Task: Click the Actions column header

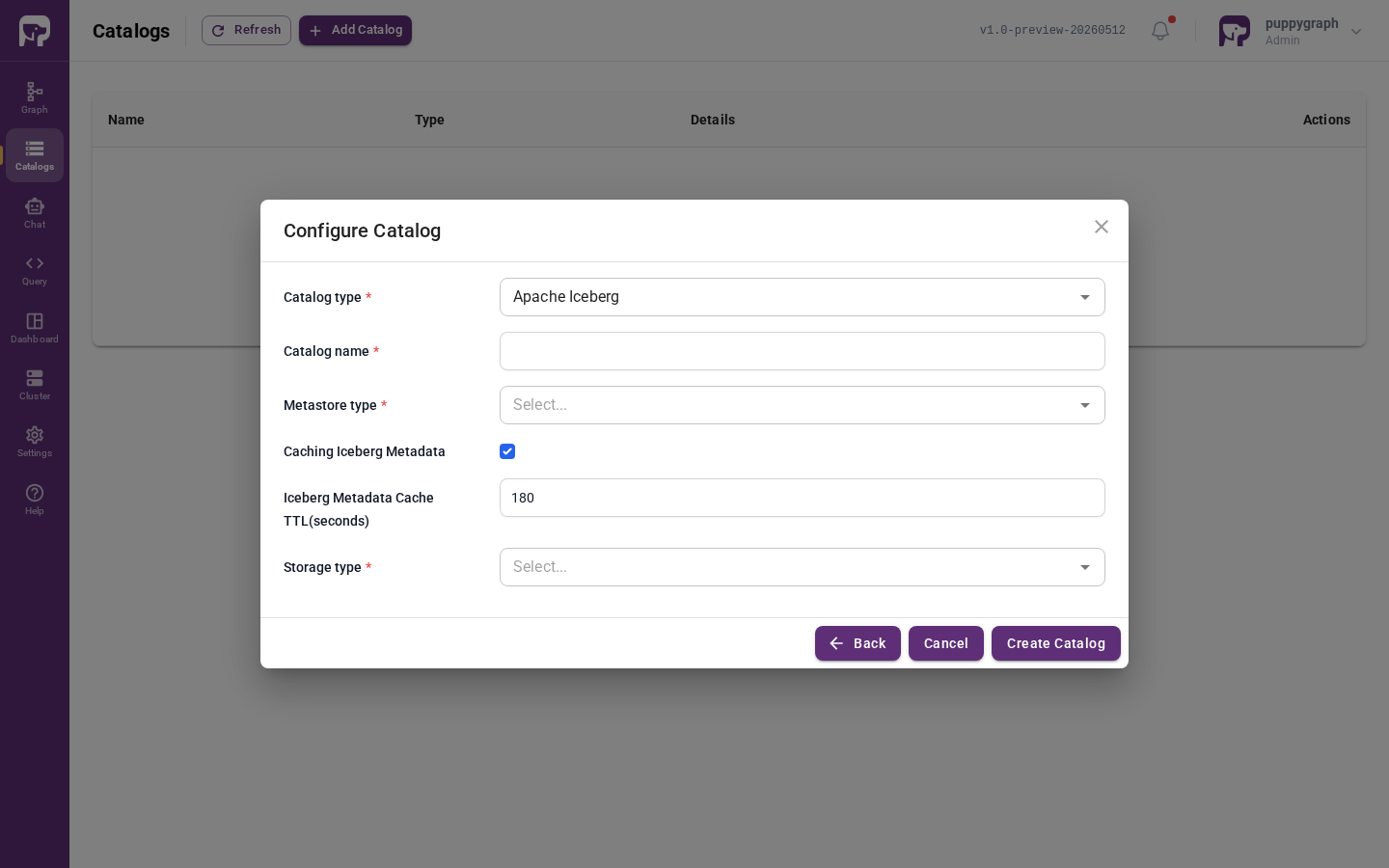Action: click(1326, 120)
